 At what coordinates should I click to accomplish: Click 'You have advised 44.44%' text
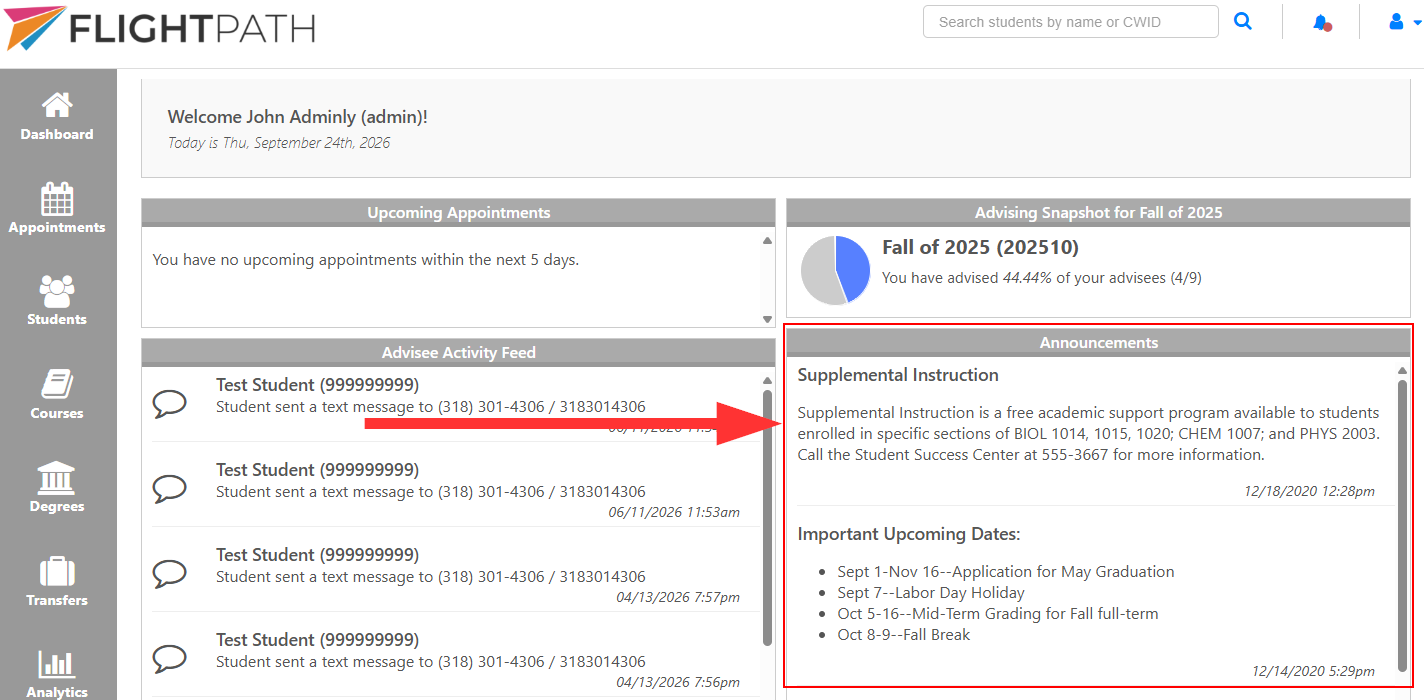1041,278
